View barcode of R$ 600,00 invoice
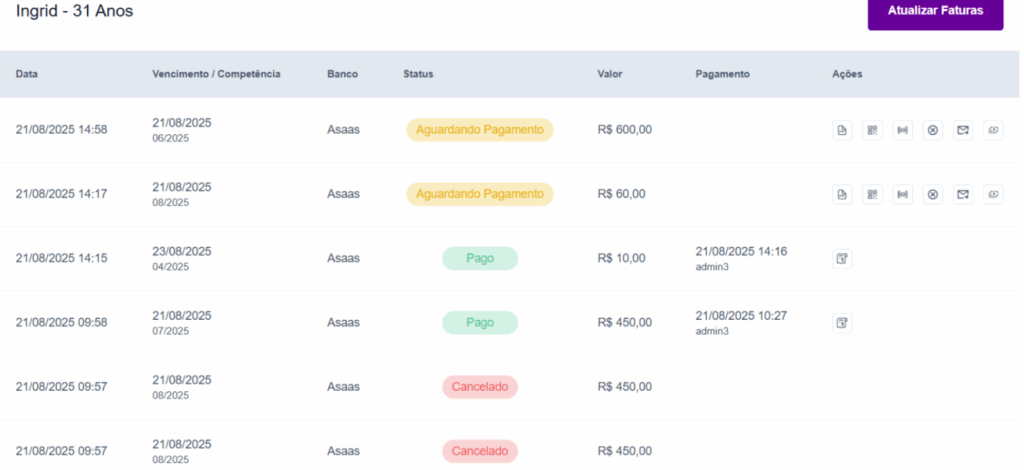Viewport: 1024px width, 470px height. [903, 130]
